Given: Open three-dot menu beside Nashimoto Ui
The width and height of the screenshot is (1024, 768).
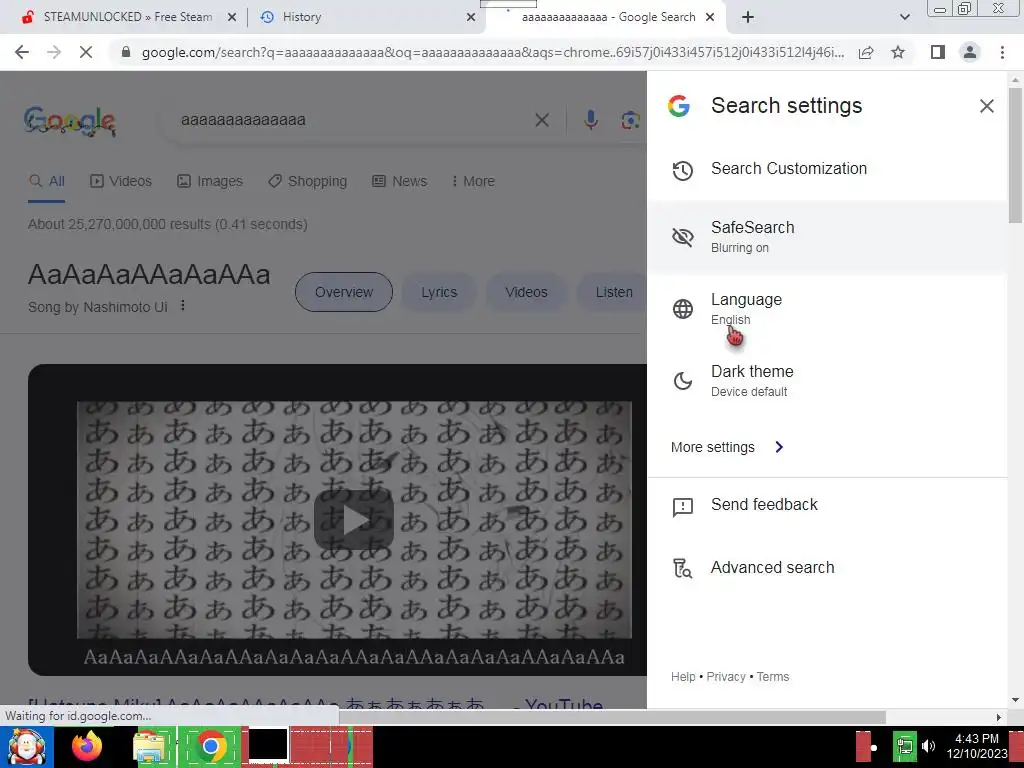Looking at the screenshot, I should coord(183,306).
